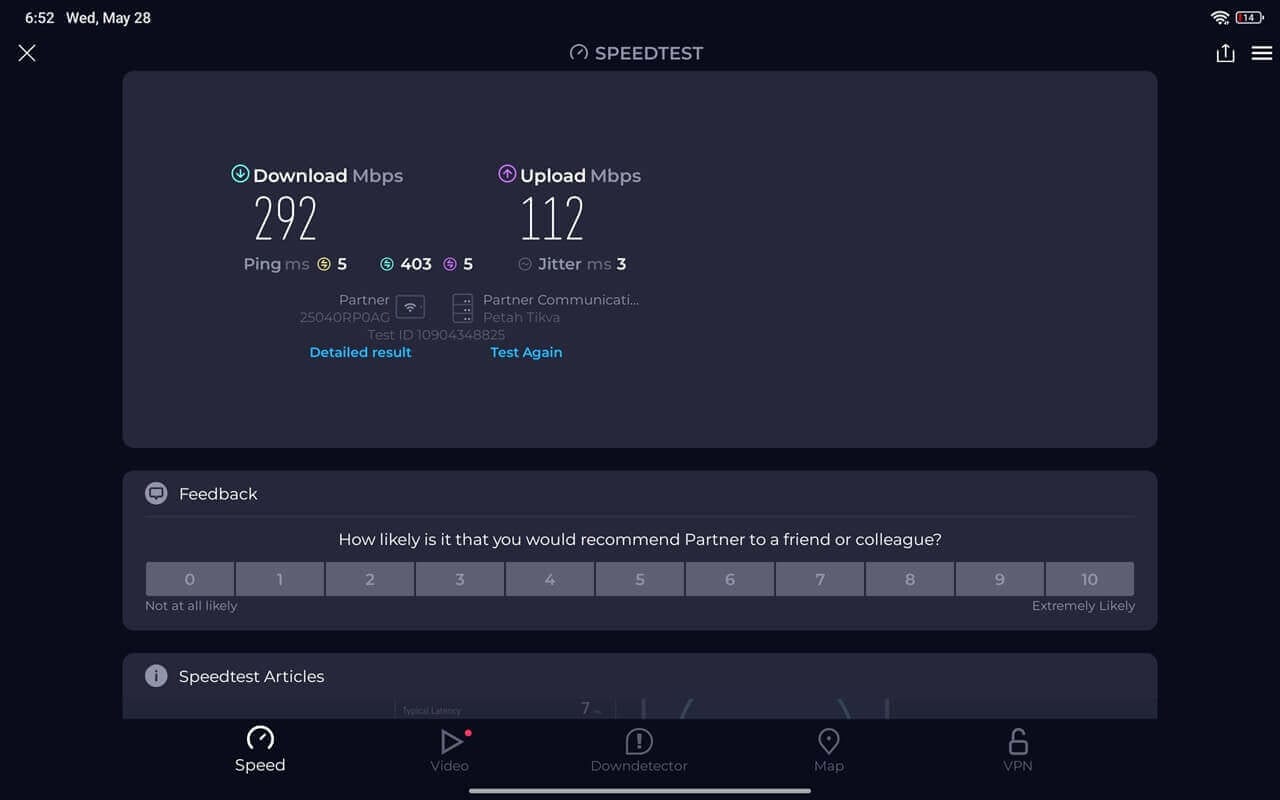Open Detailed result link
1280x800 pixels.
360,352
